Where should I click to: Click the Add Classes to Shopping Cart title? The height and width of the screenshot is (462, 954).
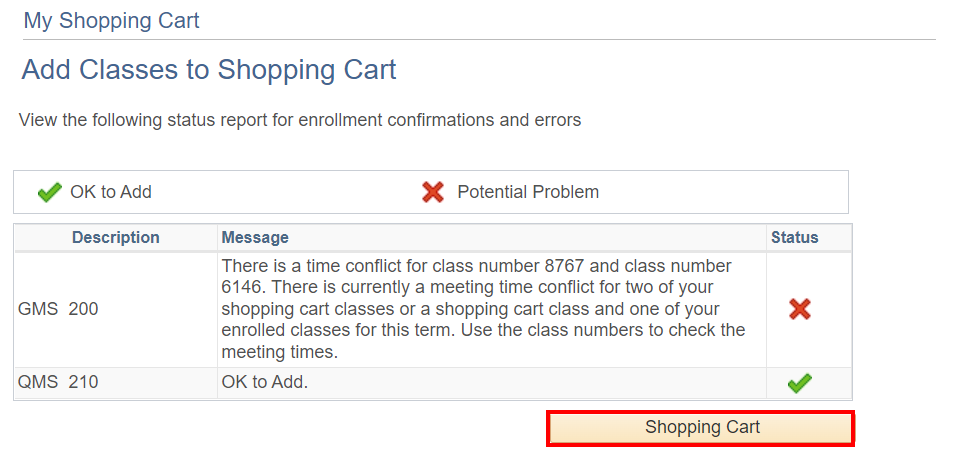pyautogui.click(x=209, y=70)
